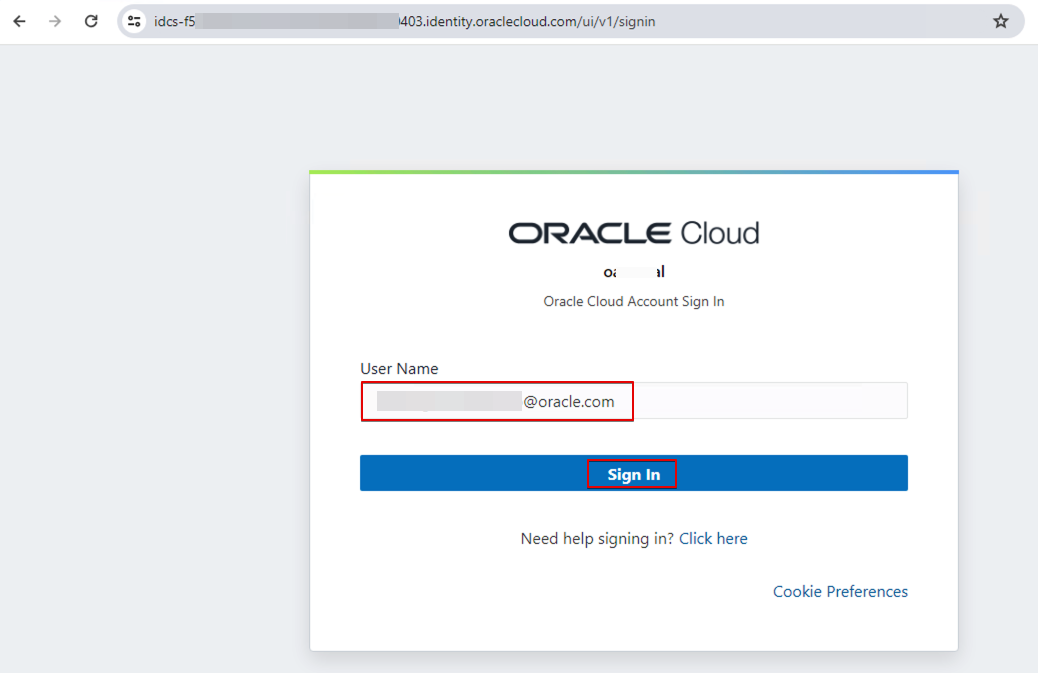Open site information icon in address bar
The image size is (1038, 673).
(134, 21)
